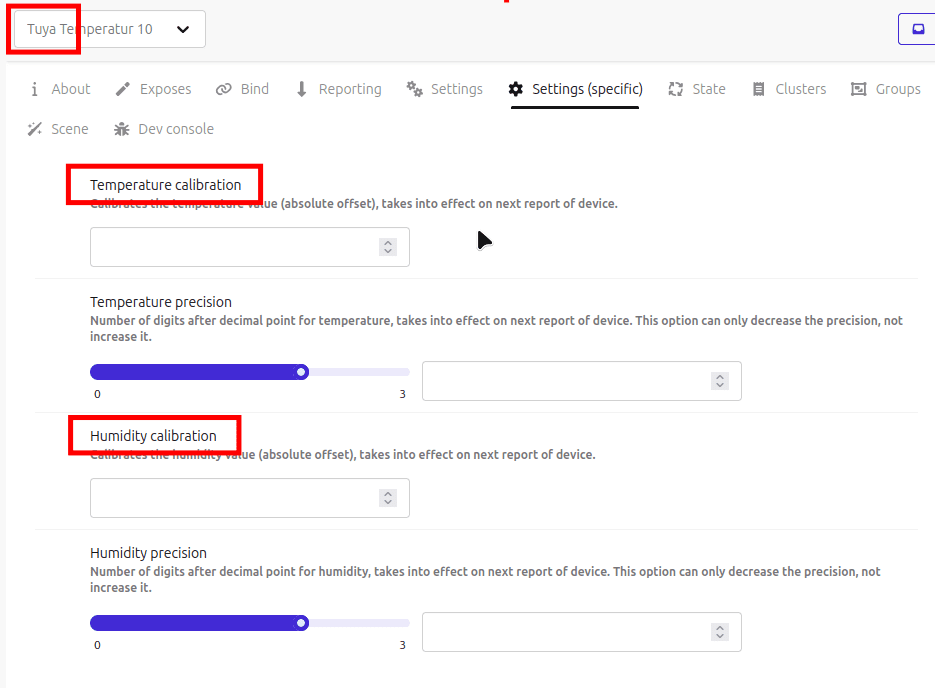Click the Temperature precision heading
The height and width of the screenshot is (688, 935).
161,302
